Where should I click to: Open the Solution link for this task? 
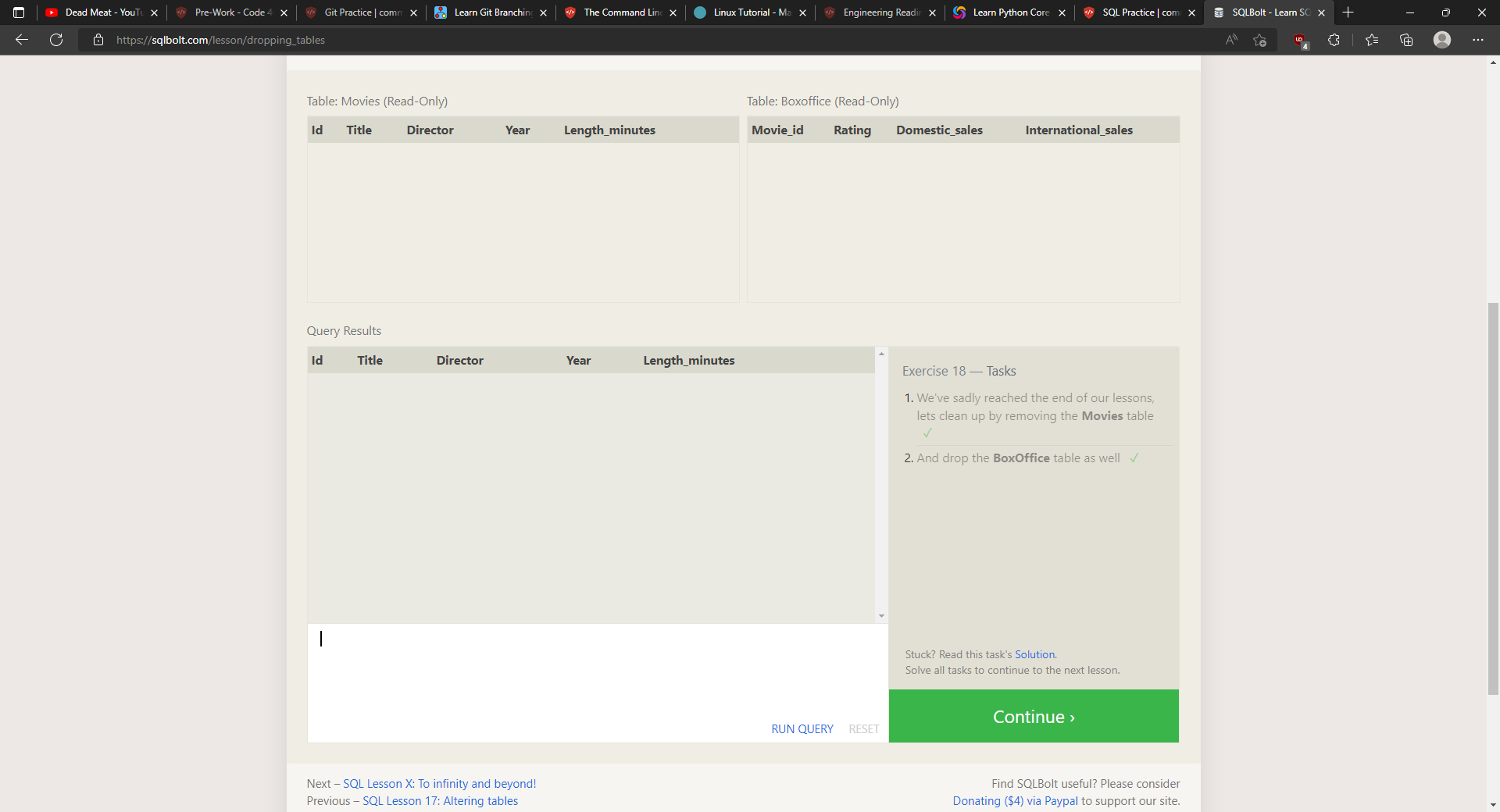(1034, 654)
